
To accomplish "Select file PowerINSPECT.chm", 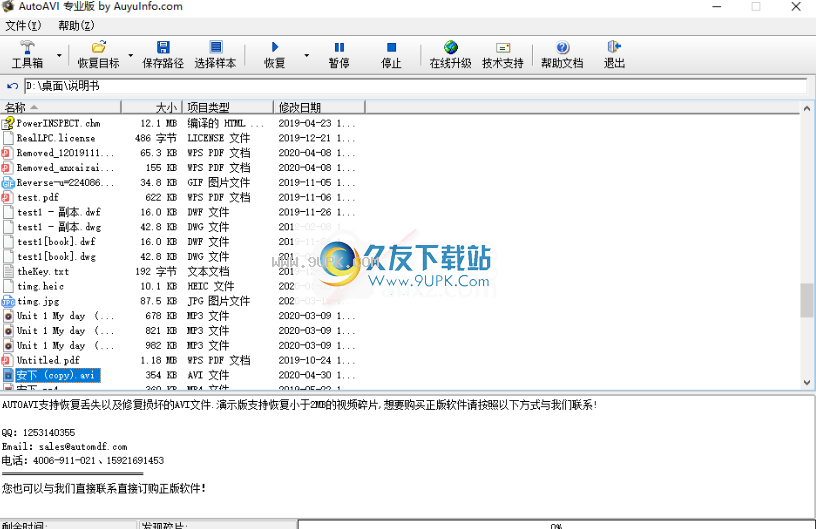I will [x=58, y=123].
